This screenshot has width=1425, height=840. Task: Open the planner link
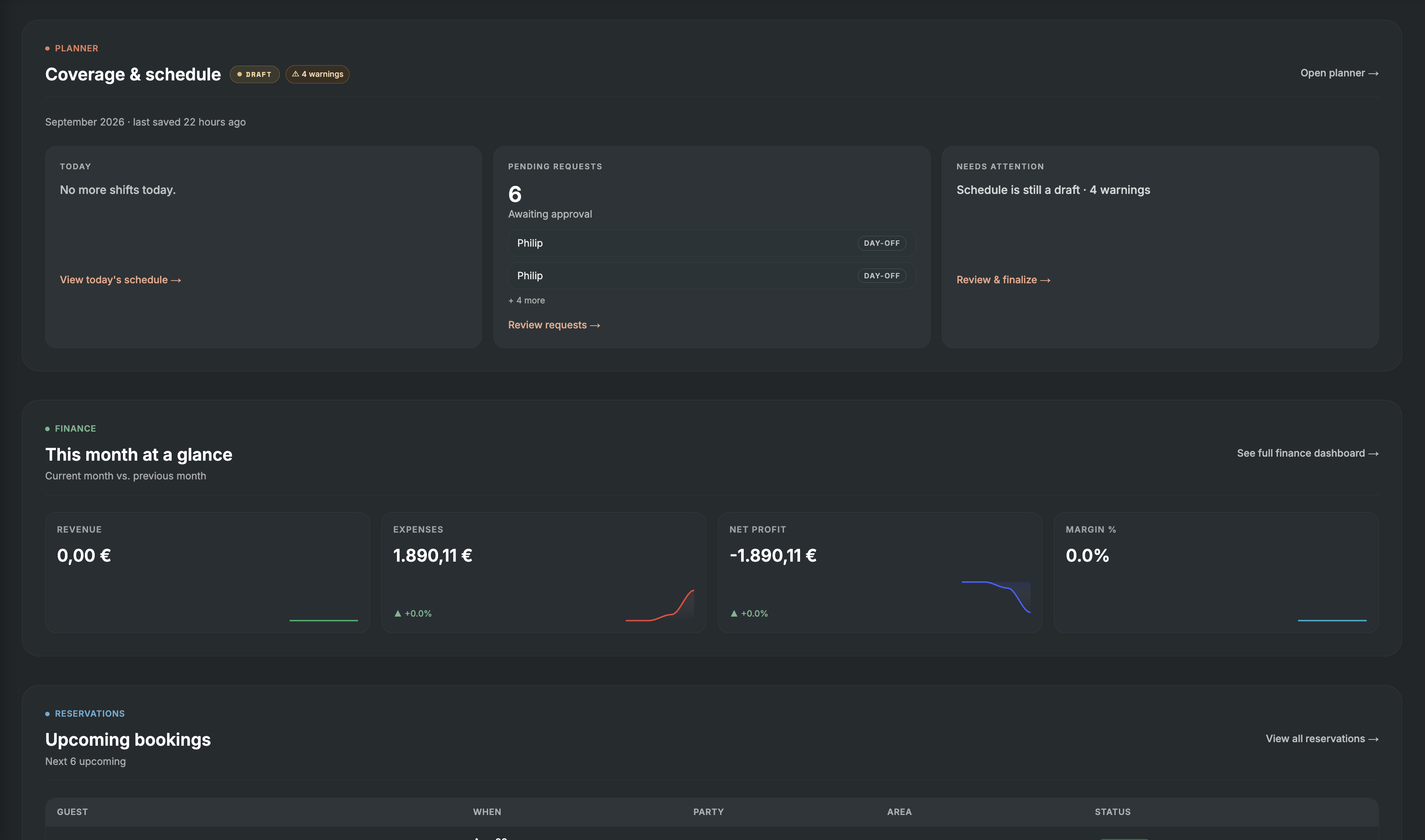tap(1339, 73)
